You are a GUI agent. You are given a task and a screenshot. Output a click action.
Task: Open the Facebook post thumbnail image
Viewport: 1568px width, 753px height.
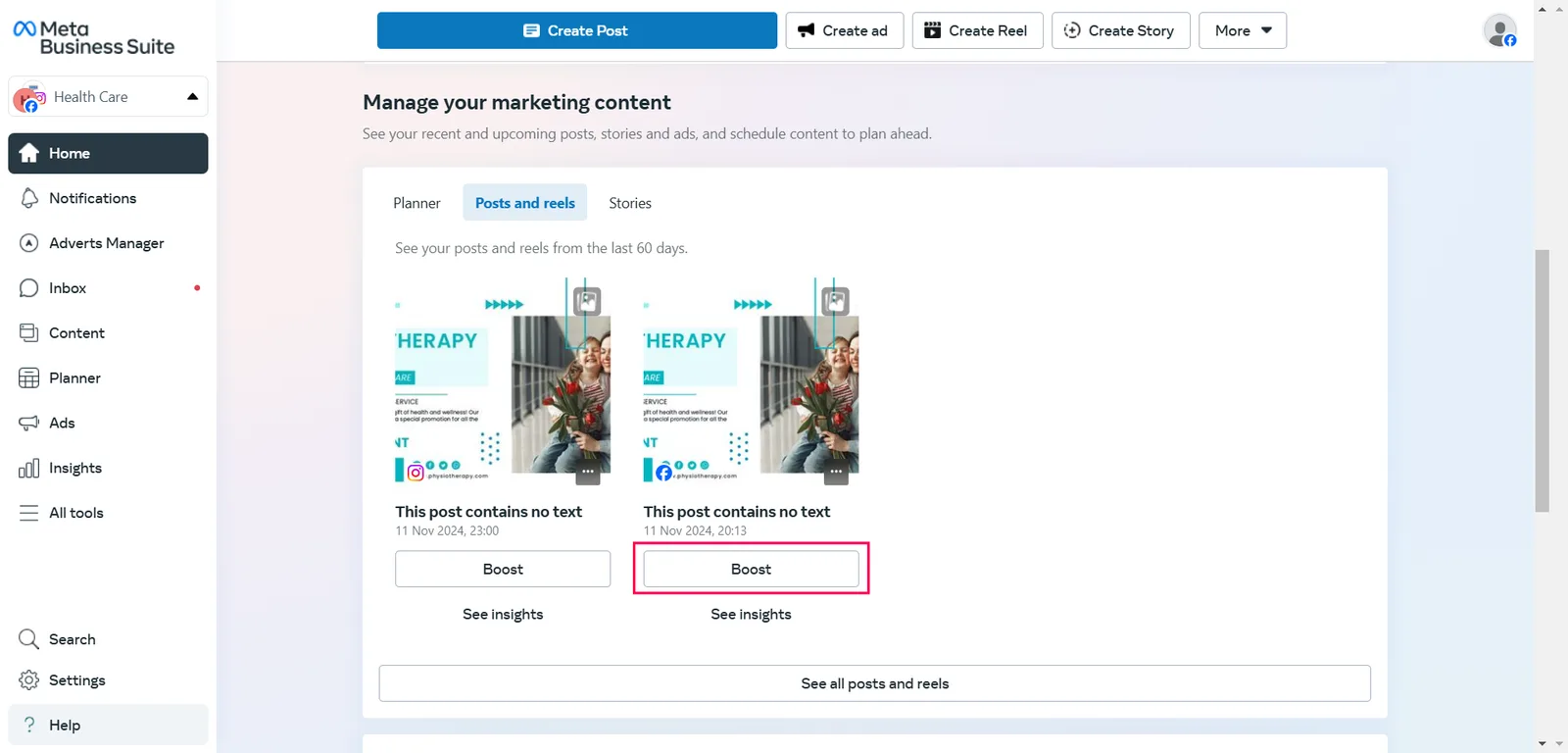751,381
